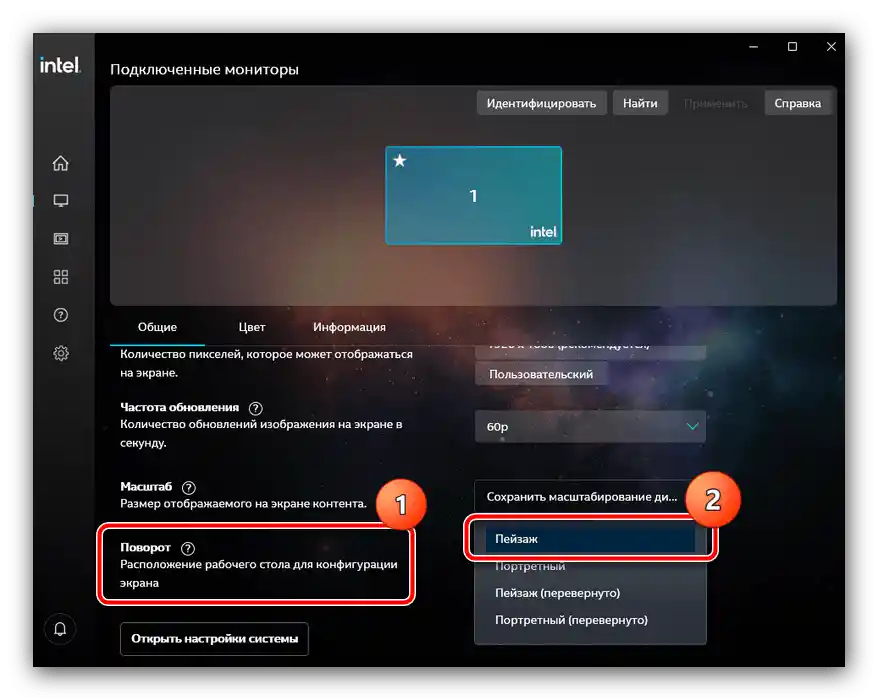Switch to the Цвет tab
This screenshot has width=878, height=700.
pyautogui.click(x=251, y=327)
